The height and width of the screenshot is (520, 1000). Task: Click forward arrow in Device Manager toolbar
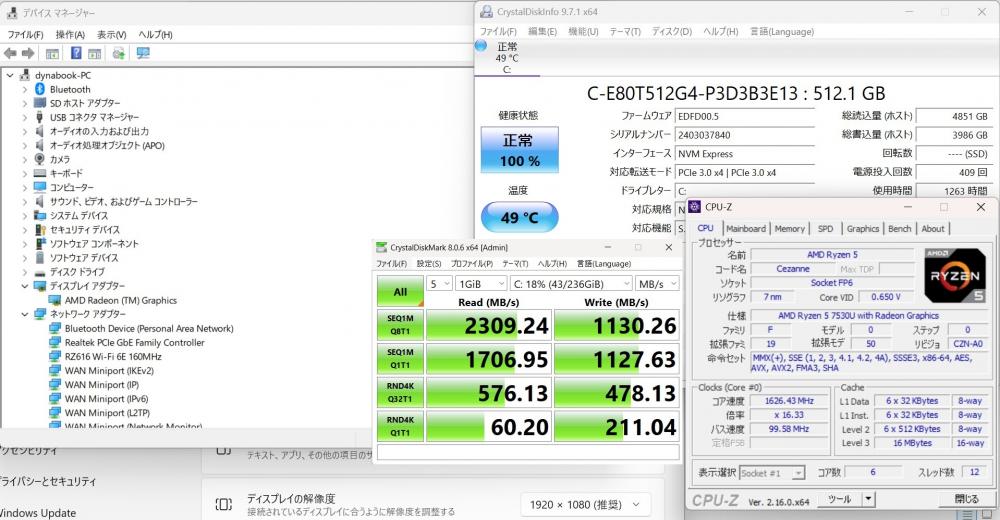tap(28, 54)
